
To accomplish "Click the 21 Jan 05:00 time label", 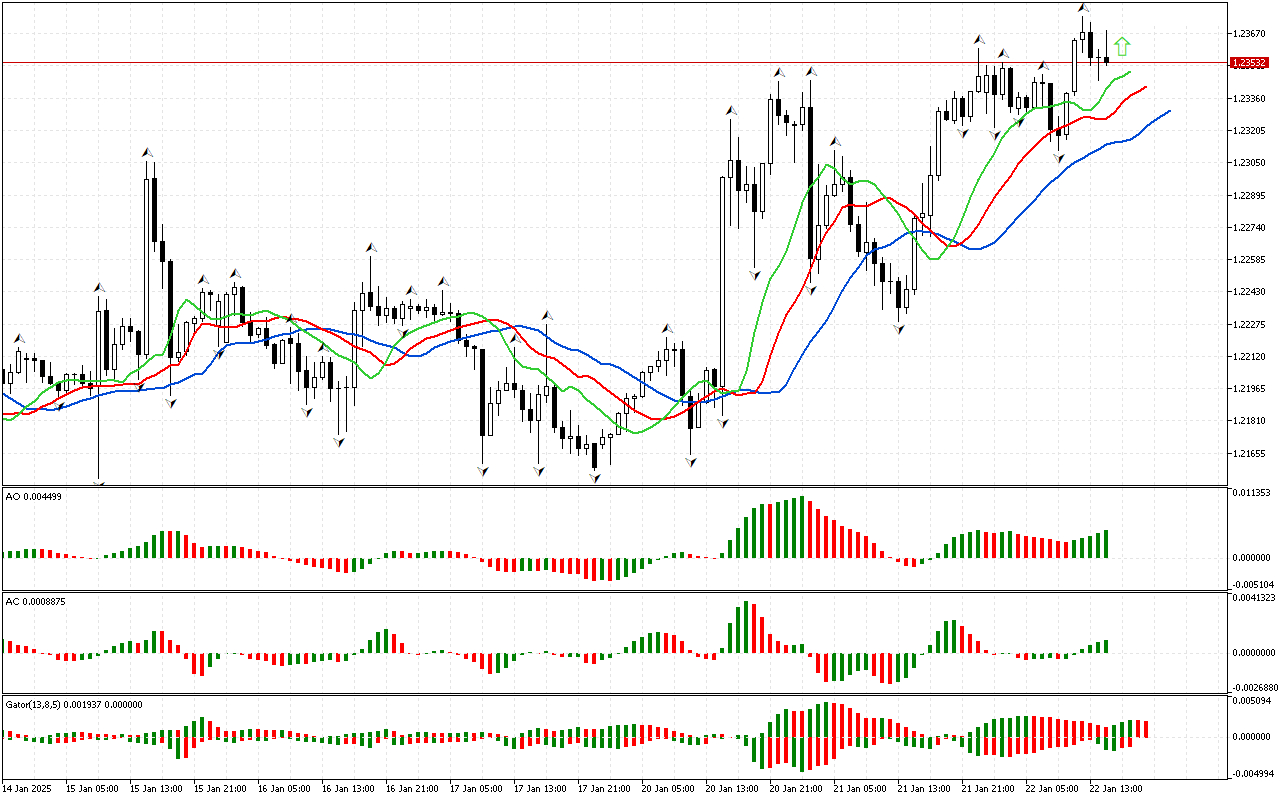I will tap(861, 788).
